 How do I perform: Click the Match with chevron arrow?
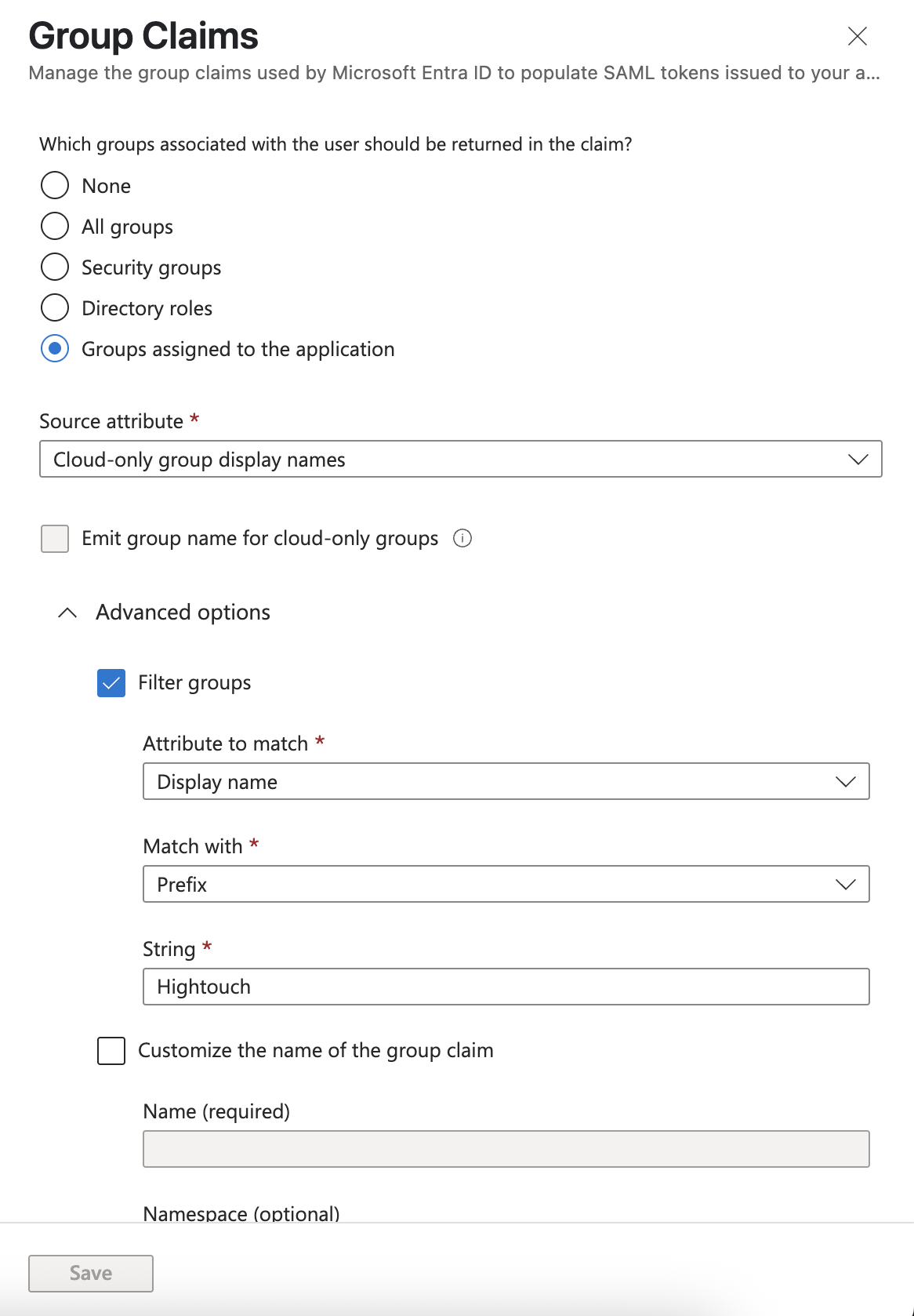coord(845,885)
